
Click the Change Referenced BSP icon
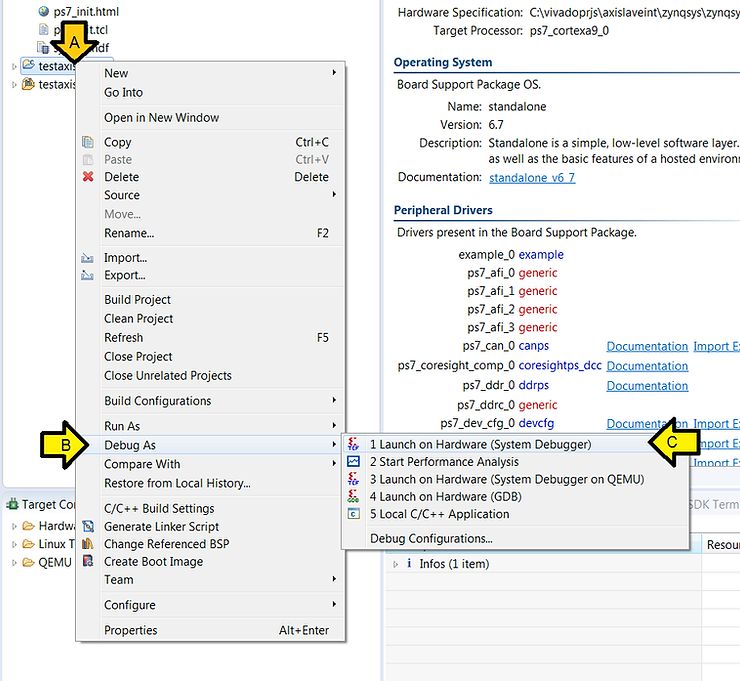(88, 544)
